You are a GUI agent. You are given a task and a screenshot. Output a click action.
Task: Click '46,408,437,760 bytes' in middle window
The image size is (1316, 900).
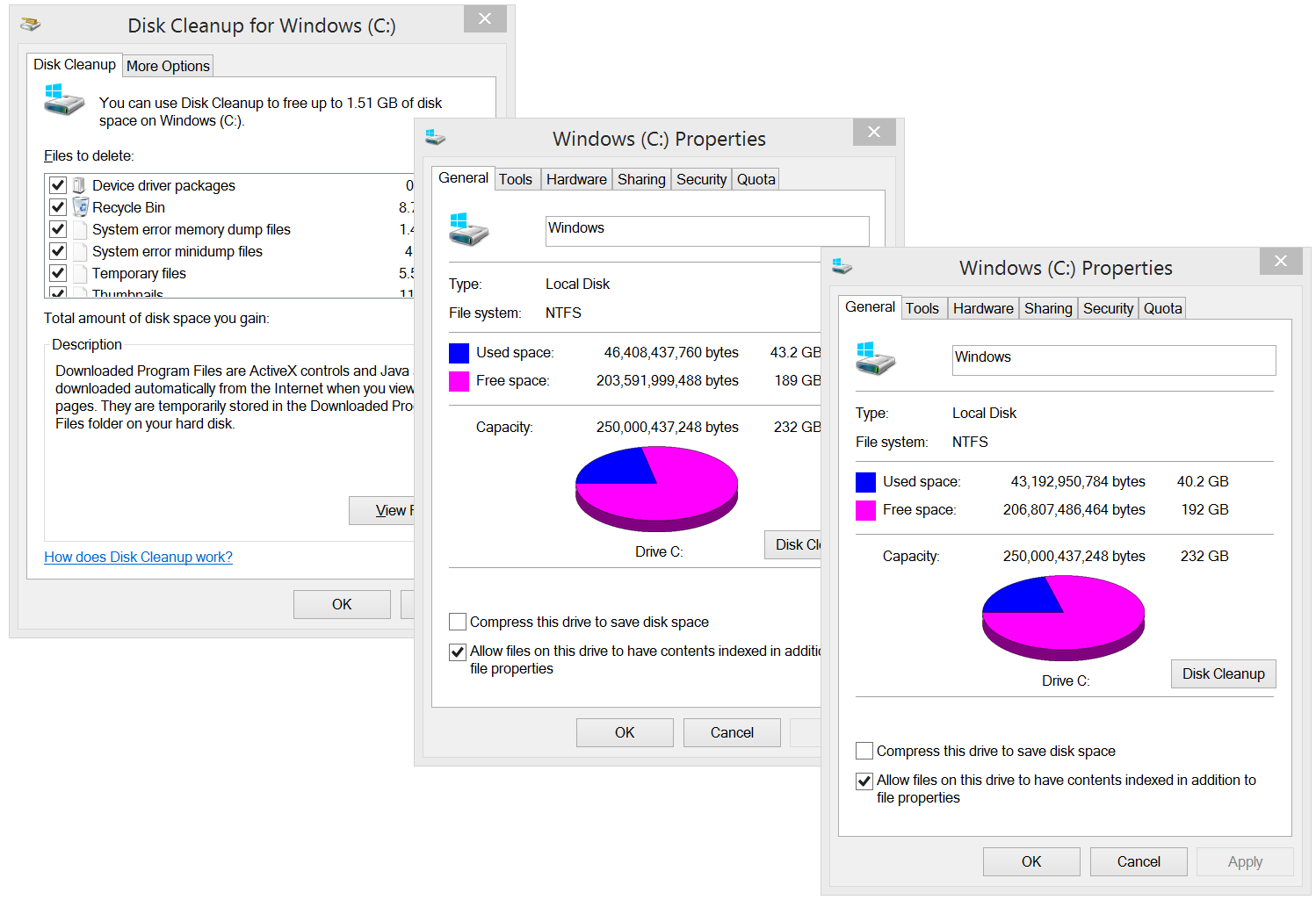[671, 352]
